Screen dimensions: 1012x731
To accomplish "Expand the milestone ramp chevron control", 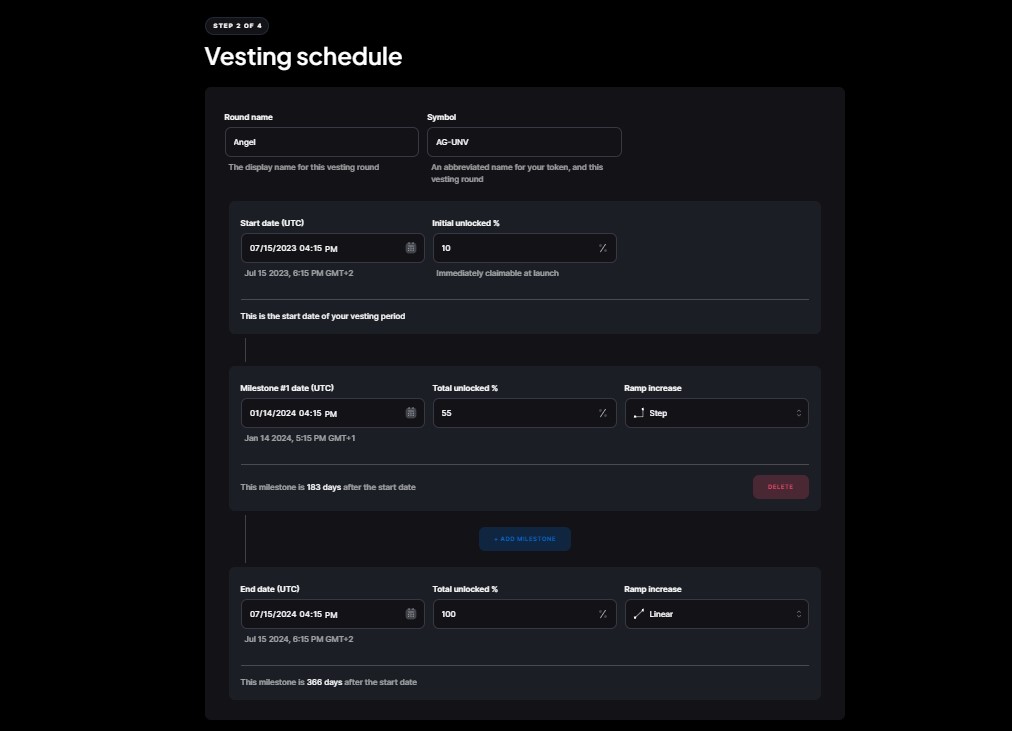I will (798, 412).
